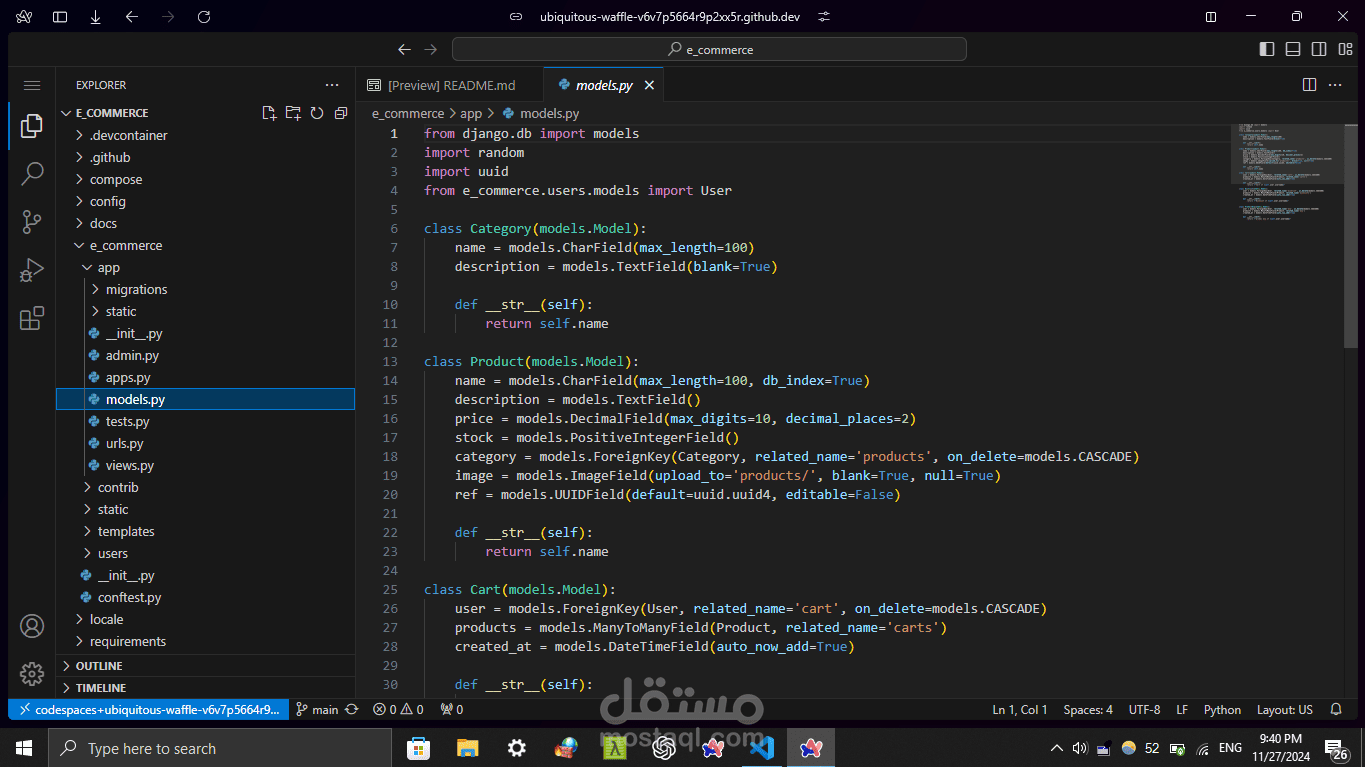Open the Search view in activity bar

32,174
